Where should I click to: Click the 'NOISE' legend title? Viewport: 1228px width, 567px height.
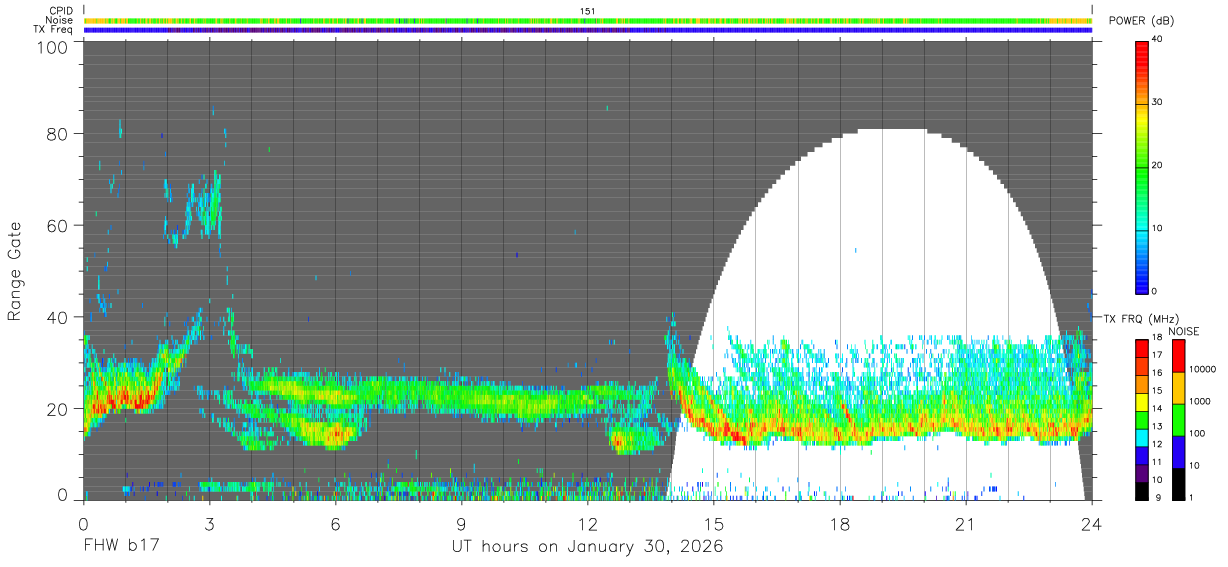[x=1185, y=331]
